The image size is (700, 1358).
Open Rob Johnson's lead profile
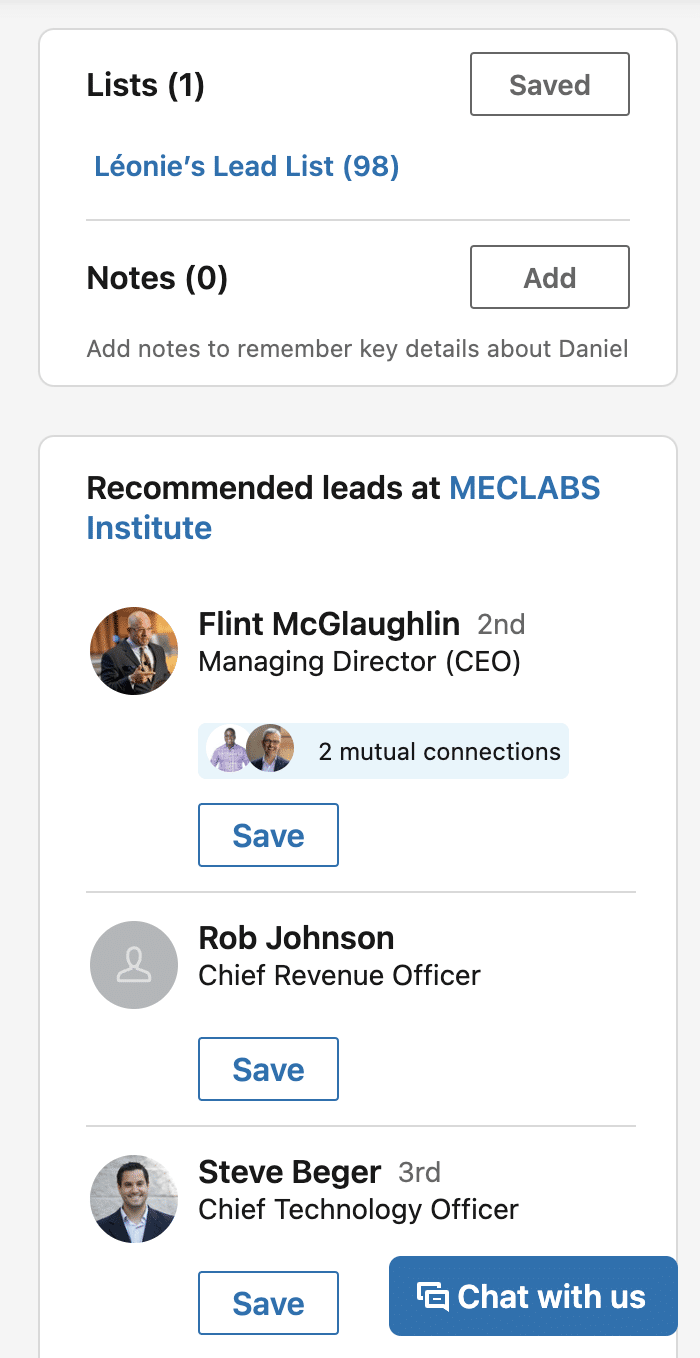click(x=296, y=938)
